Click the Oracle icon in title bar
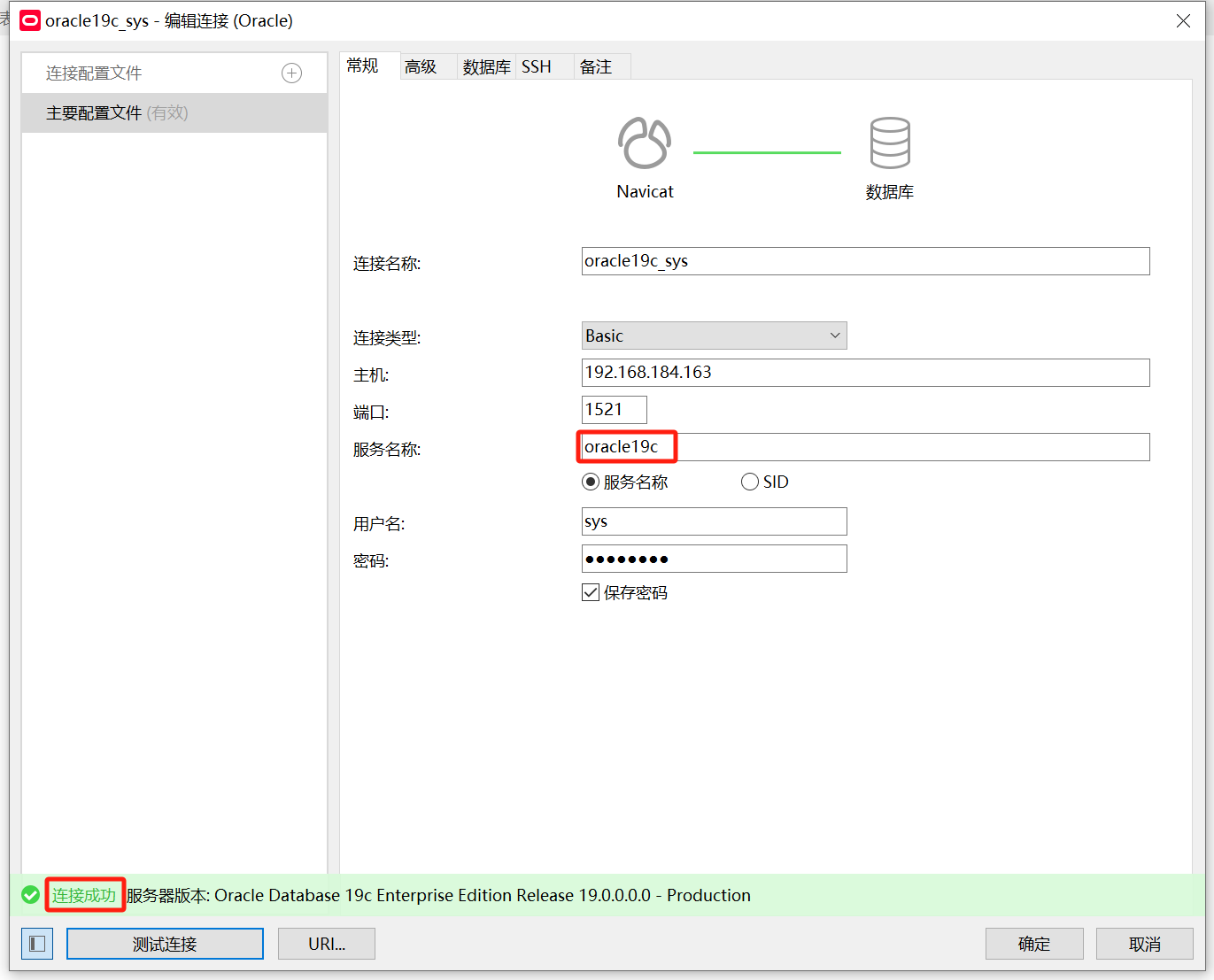The height and width of the screenshot is (980, 1214). (30, 20)
